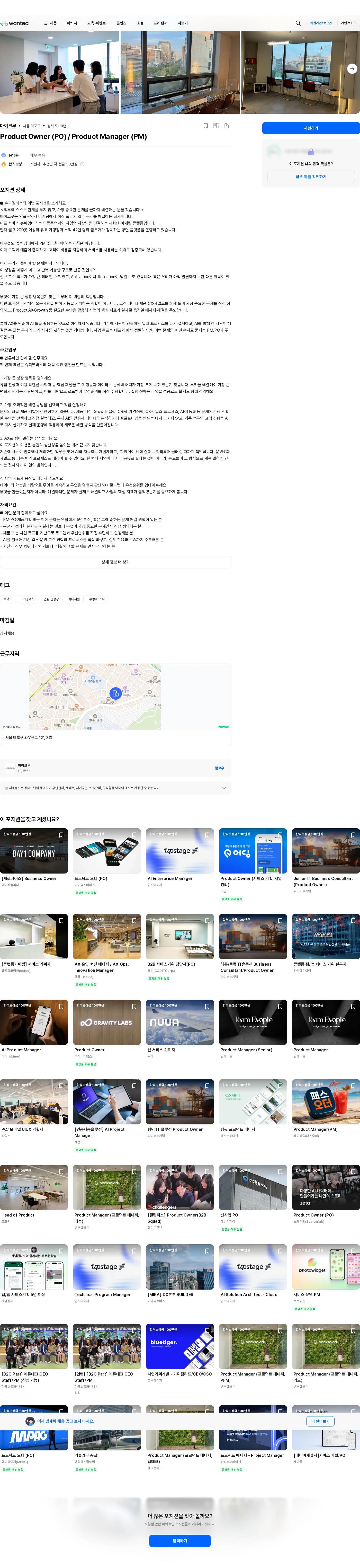Open the 마야크루 company name link above title

click(x=8, y=126)
